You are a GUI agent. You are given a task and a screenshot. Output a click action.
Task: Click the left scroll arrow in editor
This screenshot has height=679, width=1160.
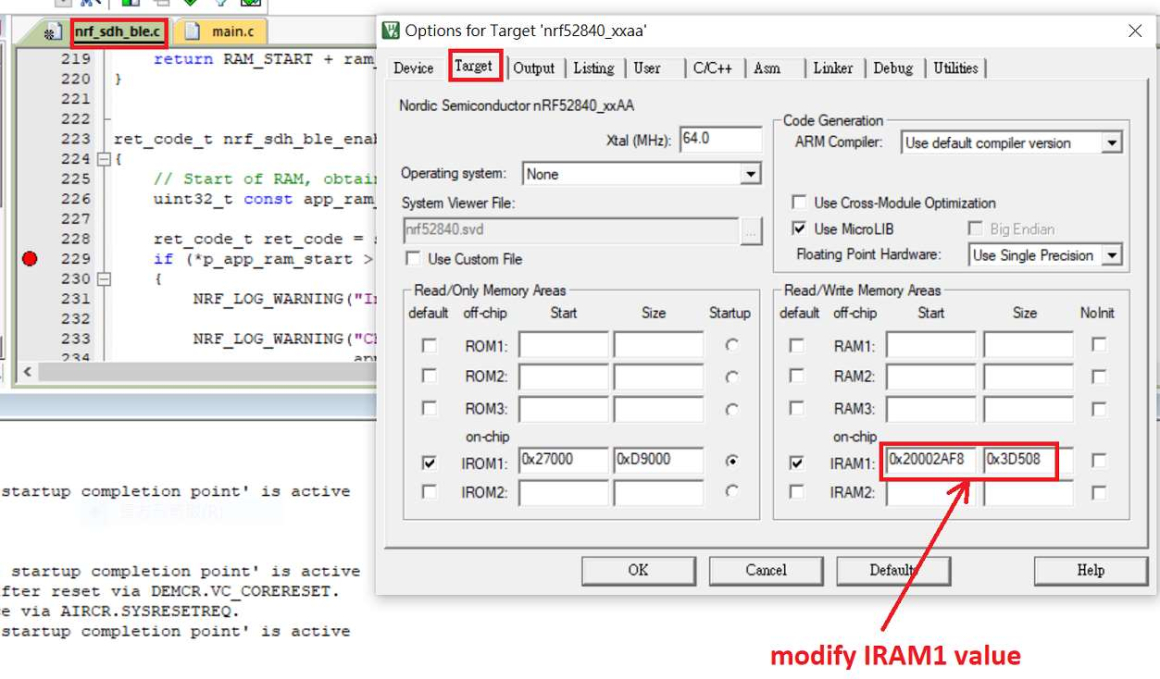[26, 372]
